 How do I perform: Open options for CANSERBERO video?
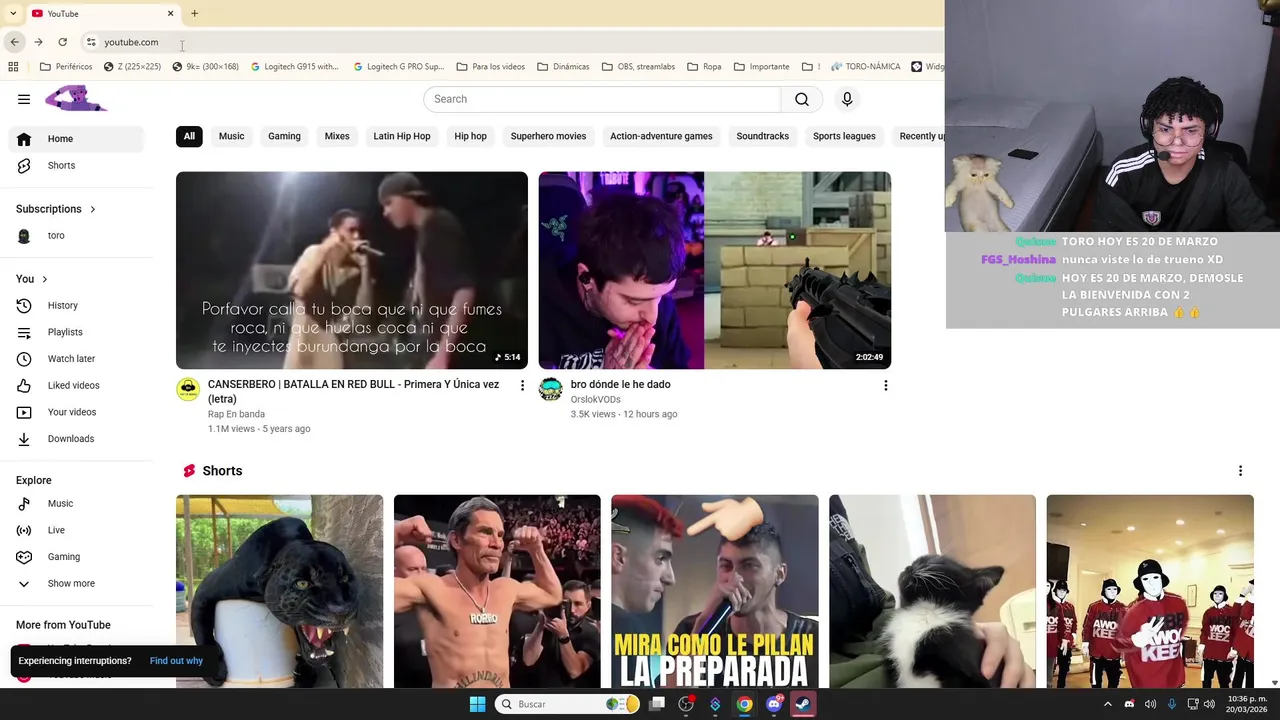[522, 385]
